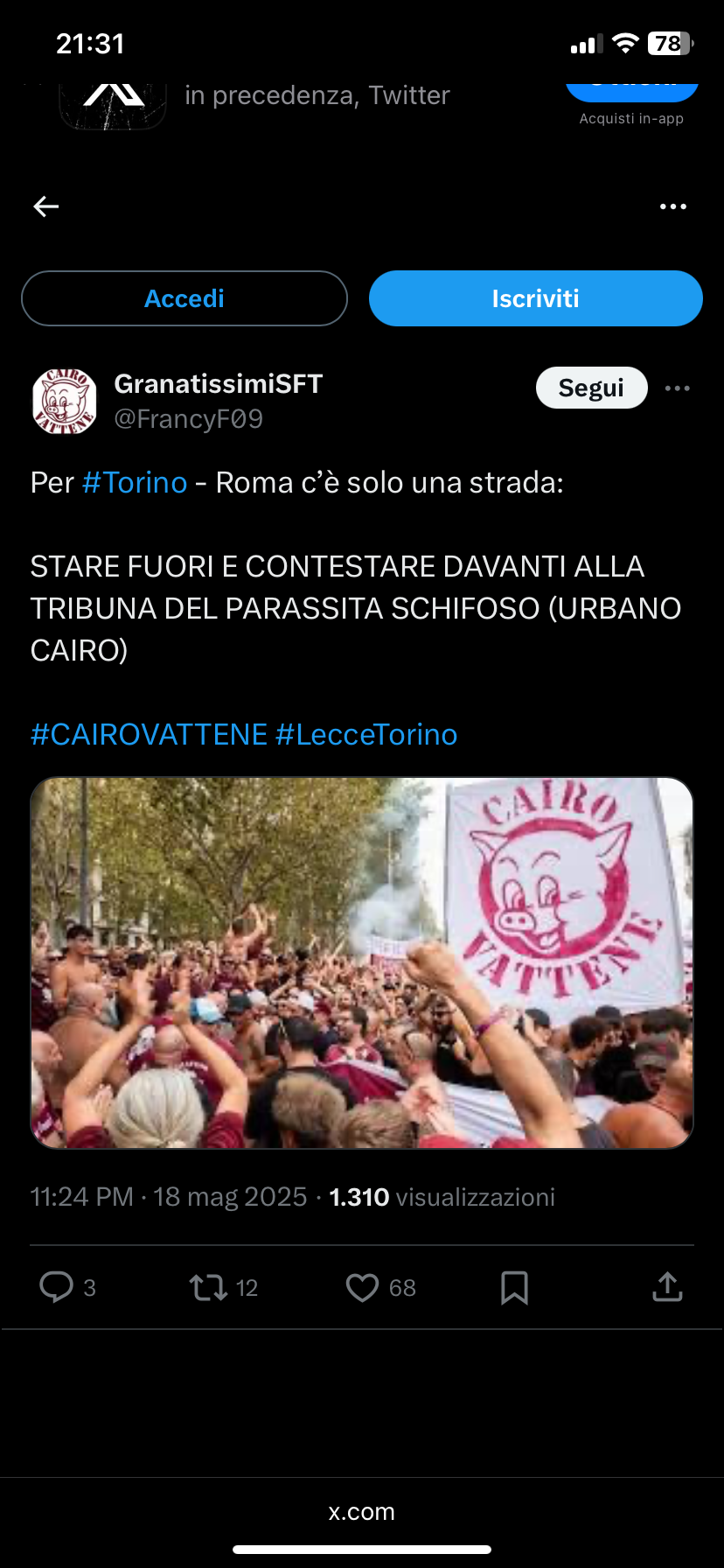The image size is (724, 1568).
Task: Tap the back arrow icon
Action: click(x=45, y=206)
